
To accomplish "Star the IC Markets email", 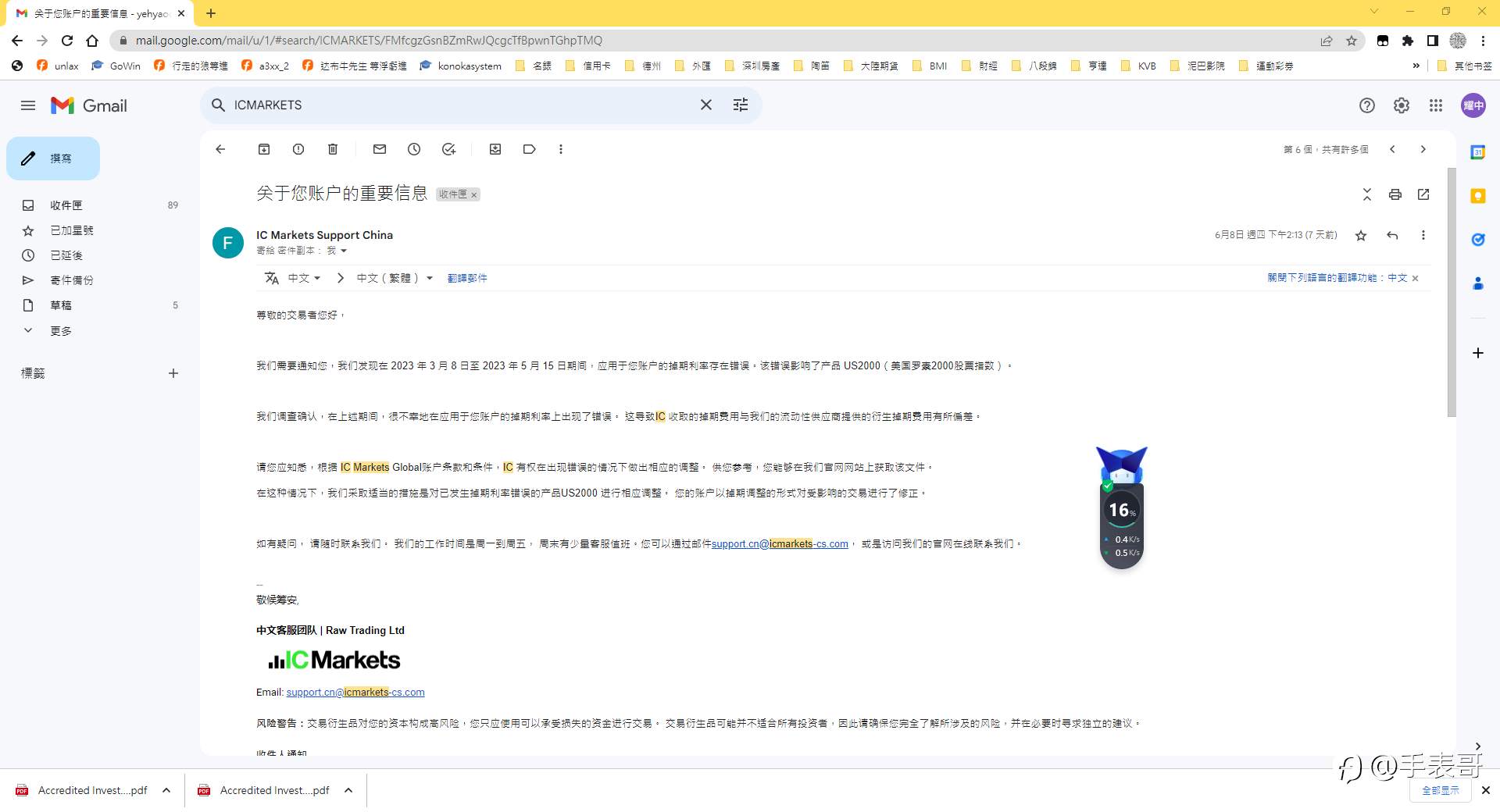I will (1360, 235).
